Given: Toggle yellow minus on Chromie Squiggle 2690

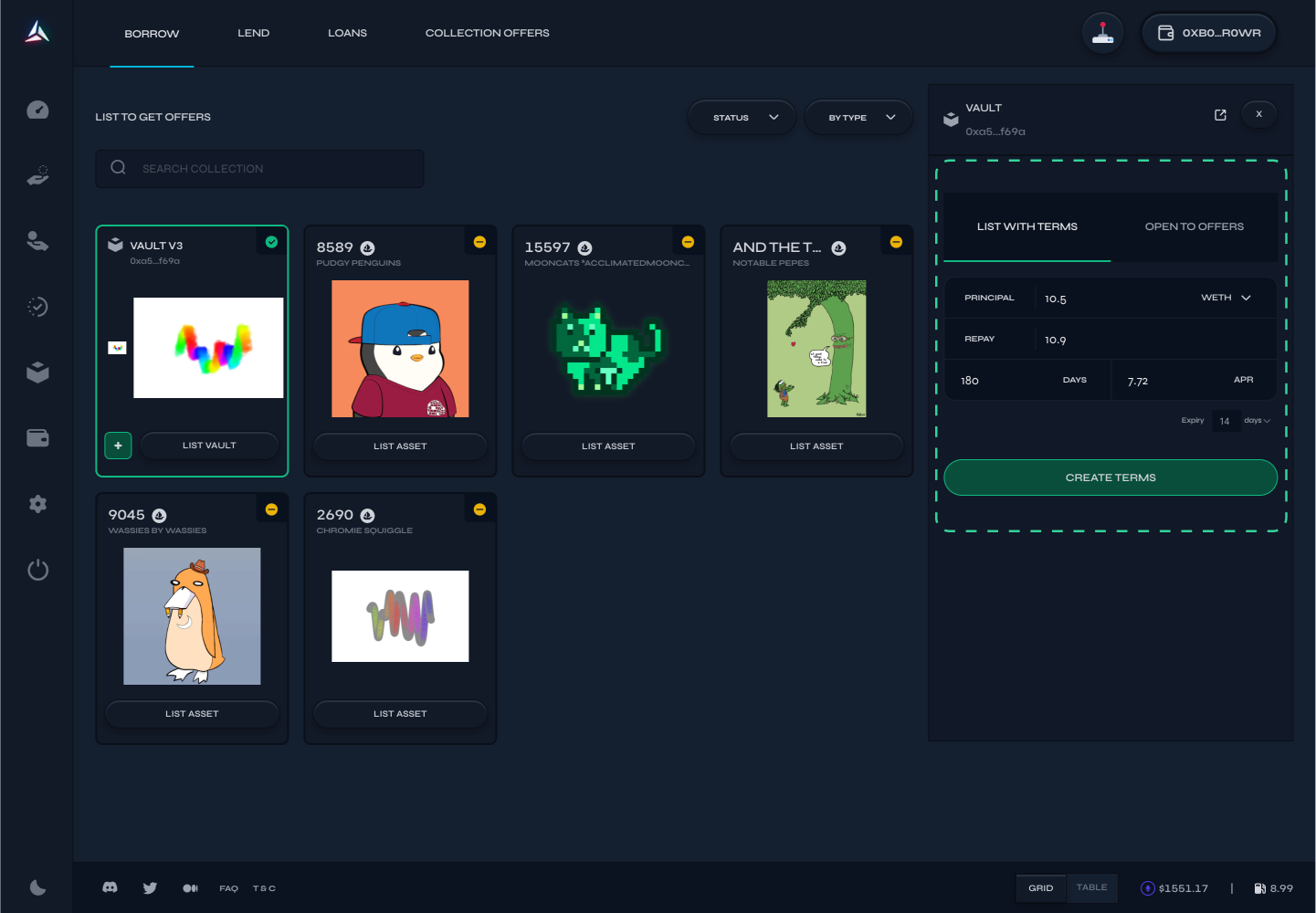Looking at the screenshot, I should coord(479,509).
